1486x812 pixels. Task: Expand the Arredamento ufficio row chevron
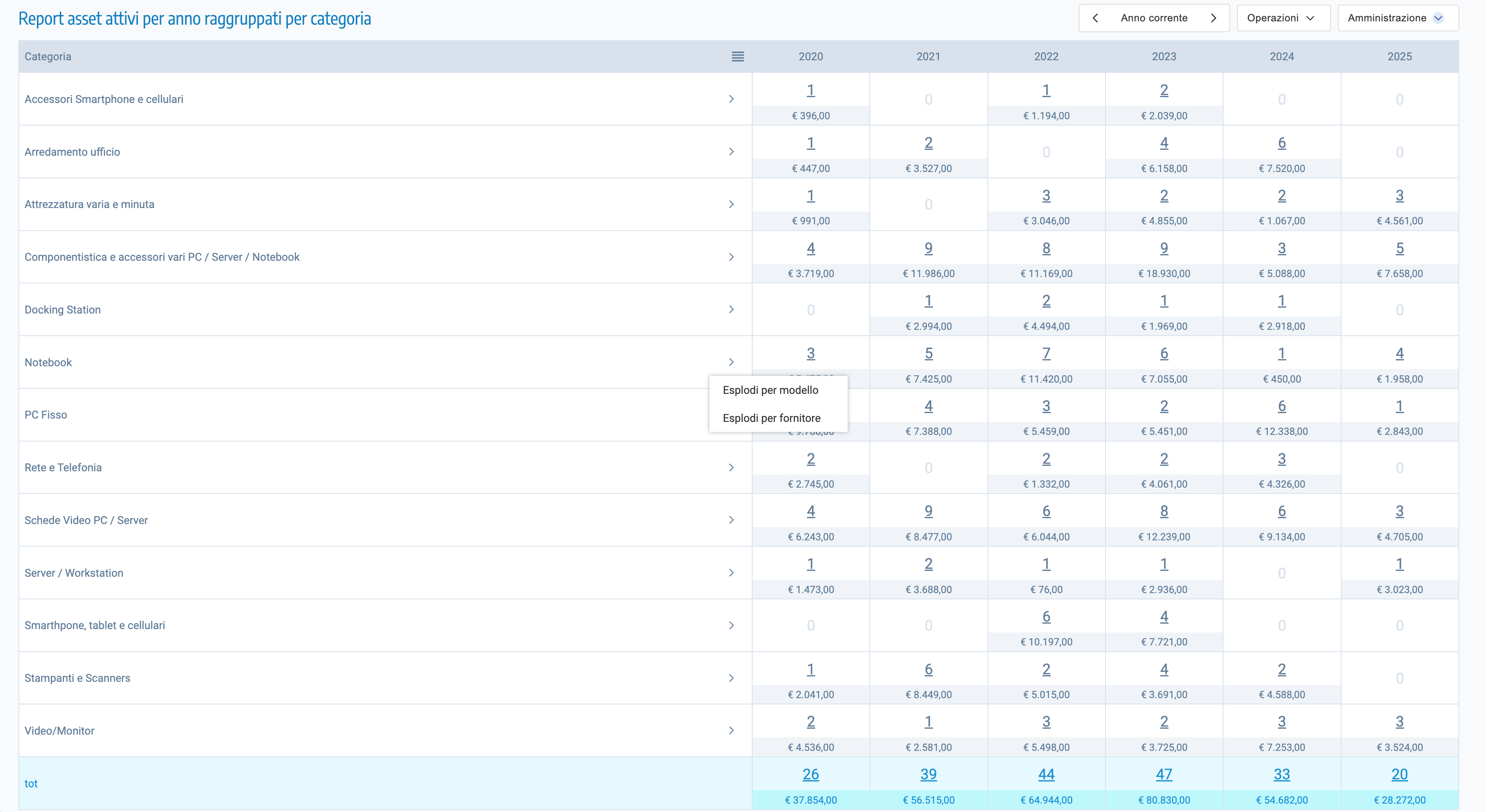[x=731, y=152]
